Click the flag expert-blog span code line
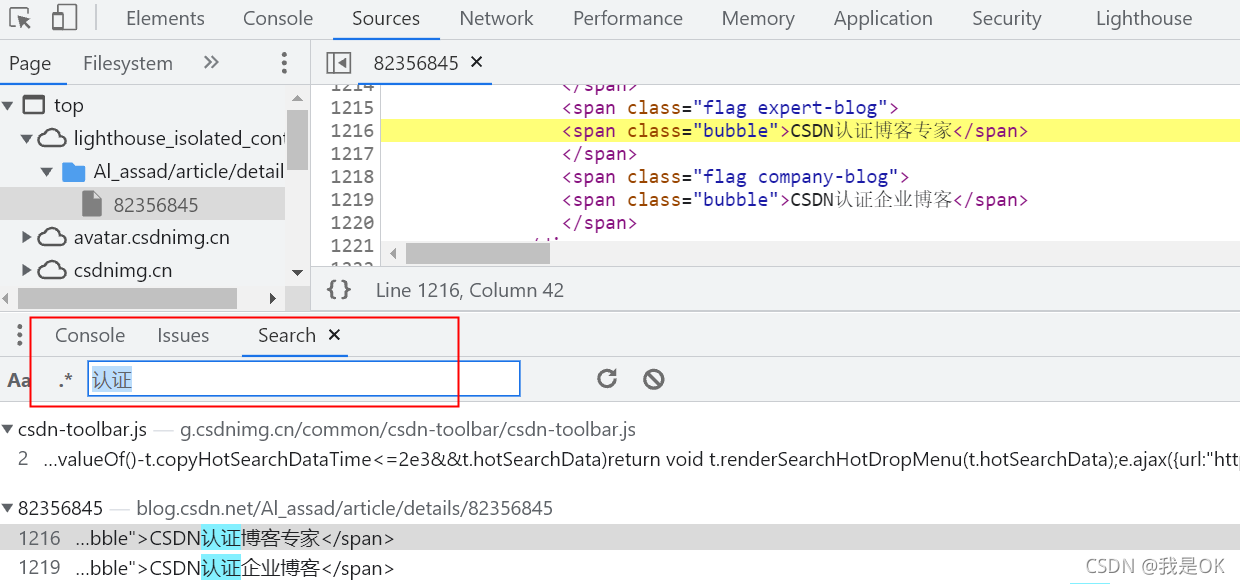This screenshot has width=1240, height=584. click(x=730, y=108)
